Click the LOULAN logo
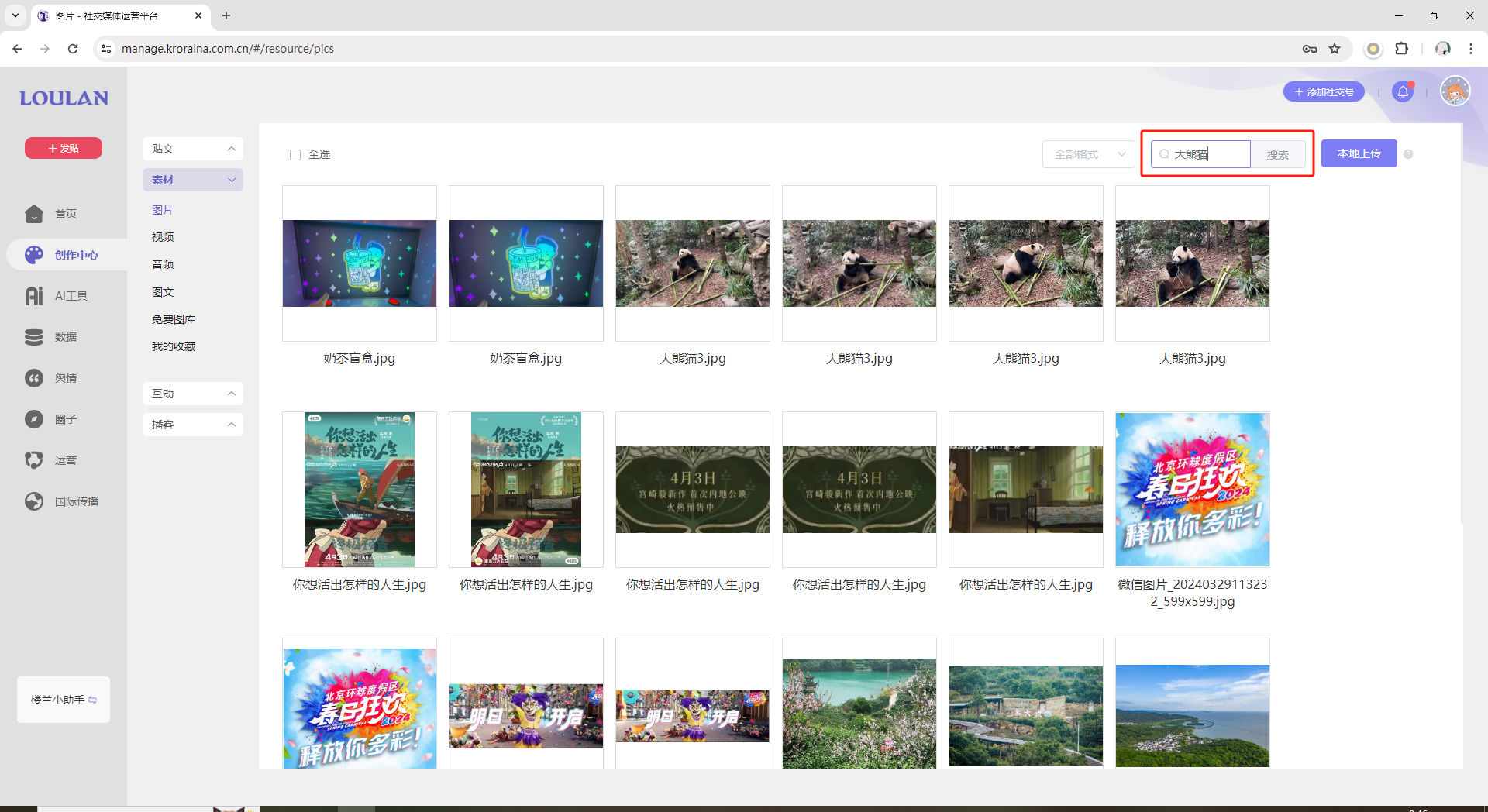This screenshot has width=1488, height=812. coord(64,98)
